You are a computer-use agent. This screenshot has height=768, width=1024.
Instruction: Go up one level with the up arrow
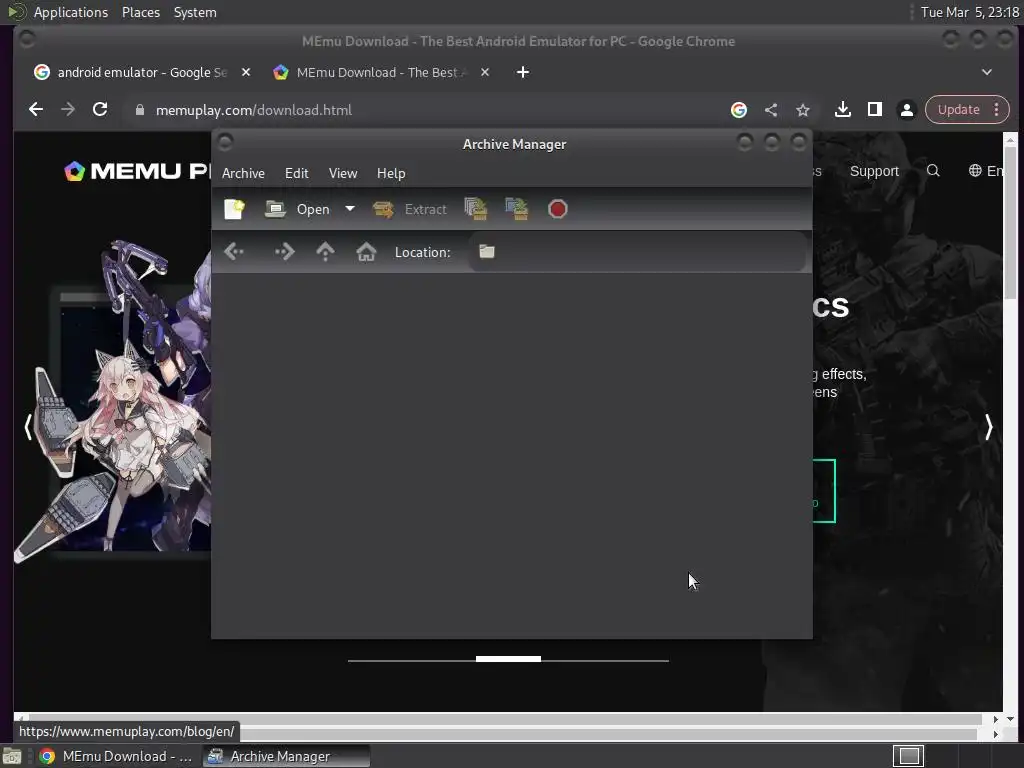325,251
